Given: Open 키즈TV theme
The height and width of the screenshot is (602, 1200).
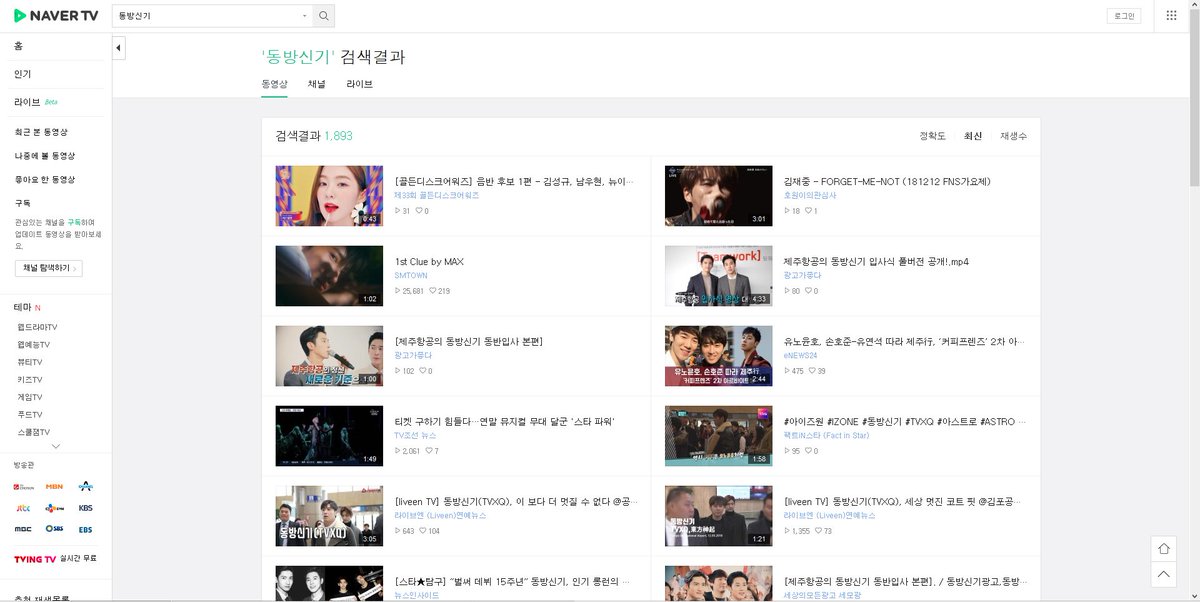Looking at the screenshot, I should tap(30, 380).
